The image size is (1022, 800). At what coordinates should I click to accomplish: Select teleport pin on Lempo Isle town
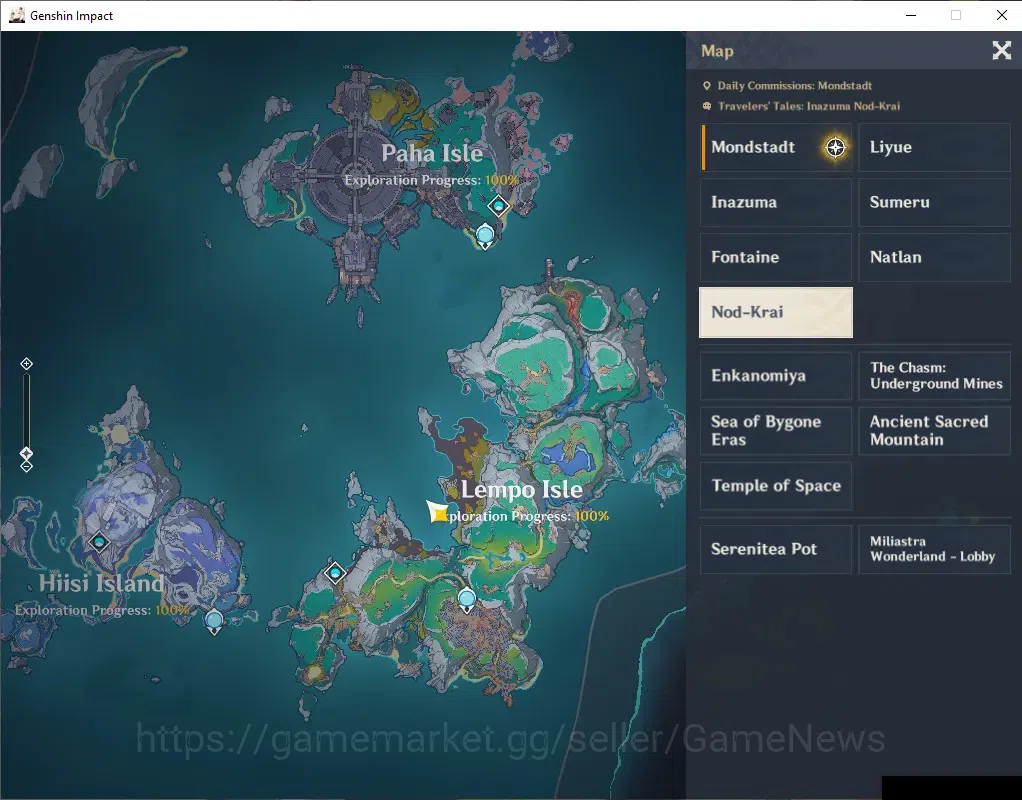(x=467, y=600)
